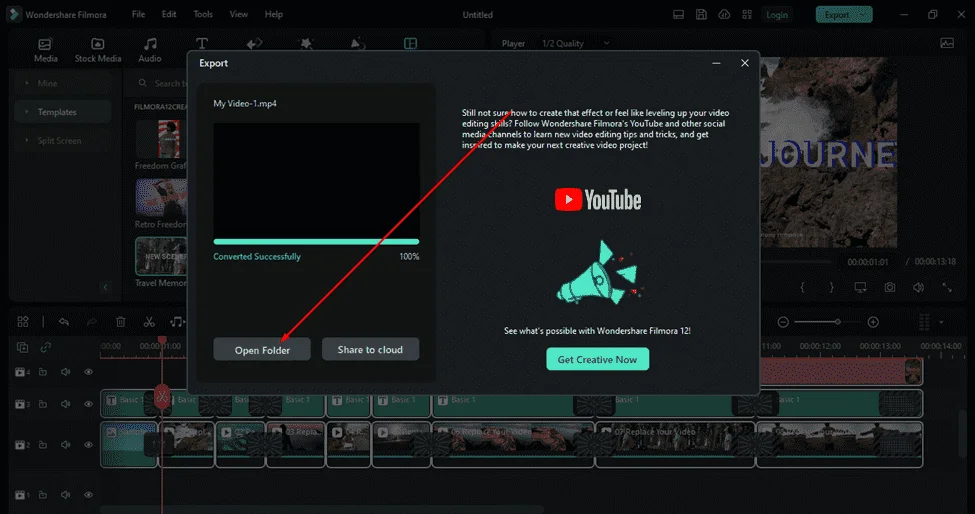The image size is (975, 514).
Task: Minimize the Export dialog
Action: [716, 63]
